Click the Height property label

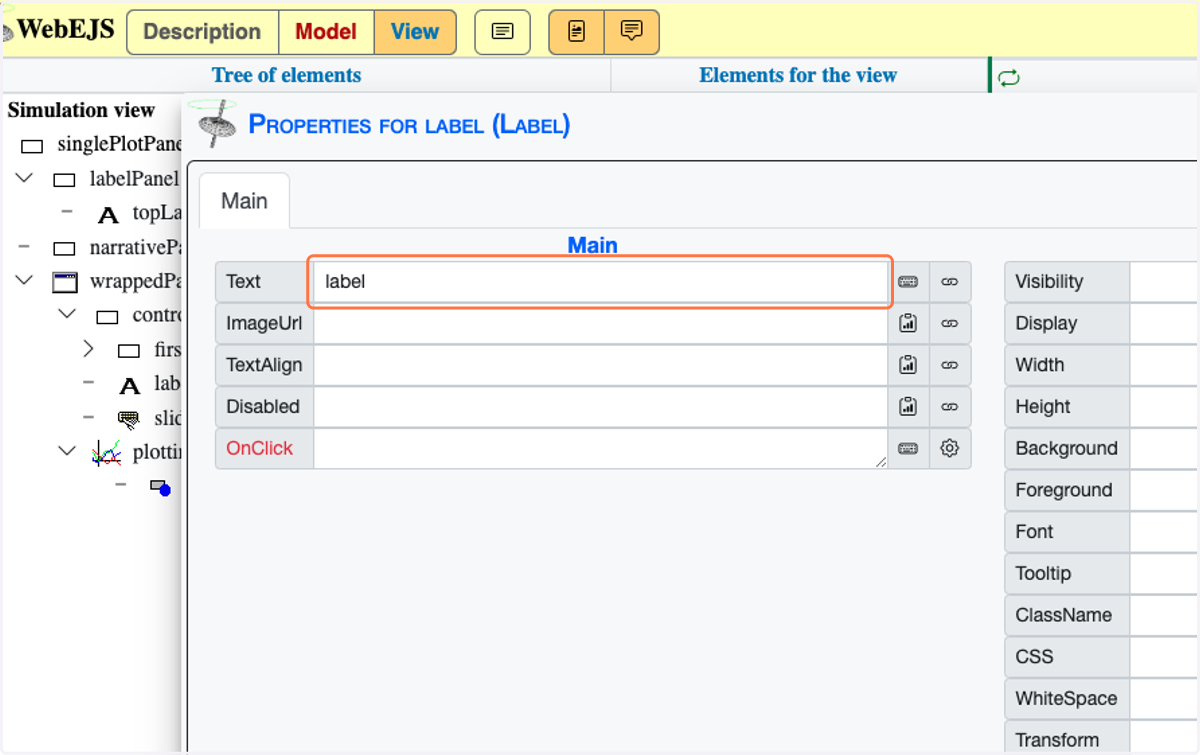pyautogui.click(x=1067, y=407)
